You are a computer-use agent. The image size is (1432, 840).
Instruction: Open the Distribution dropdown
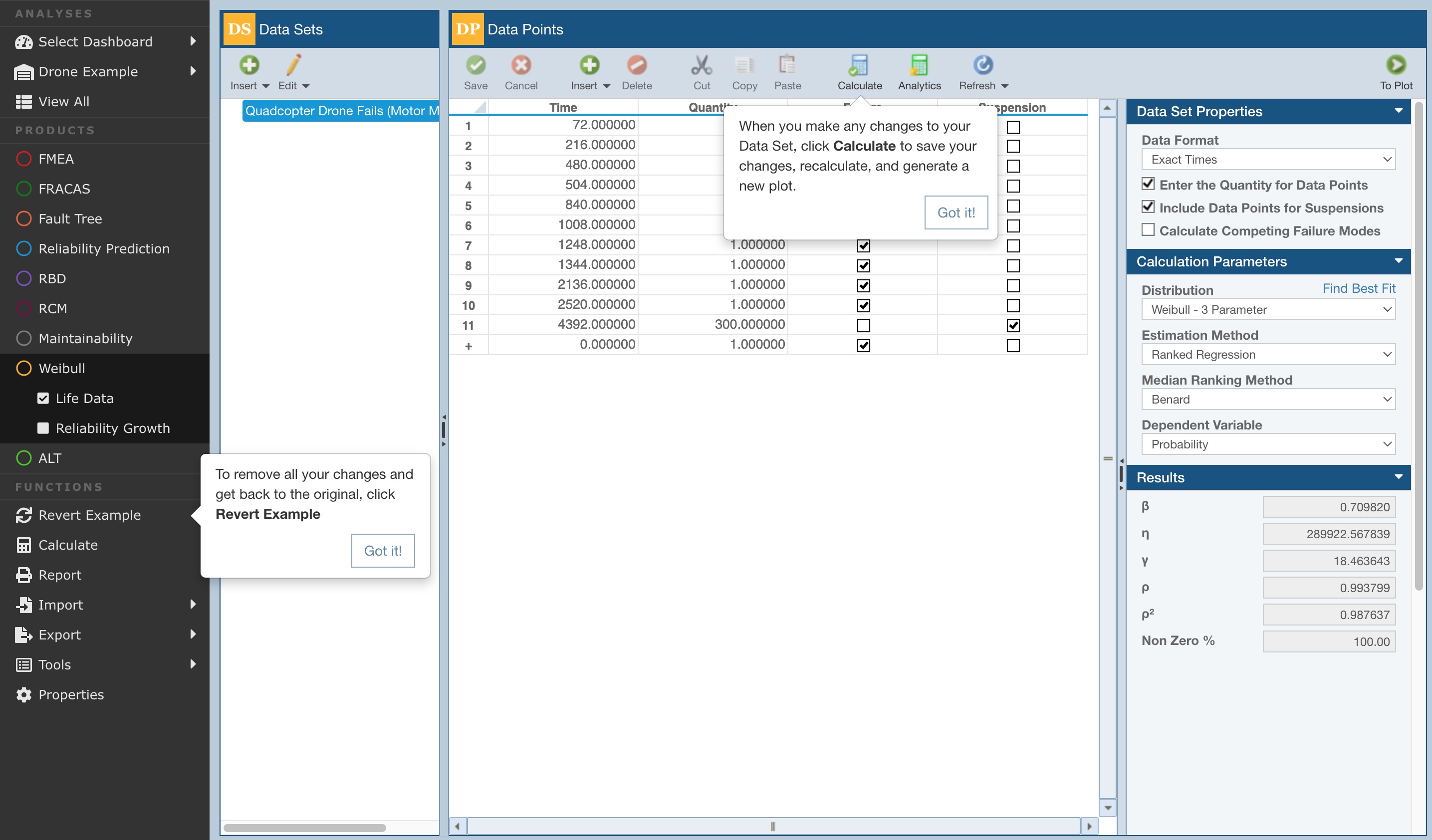[x=1267, y=310]
